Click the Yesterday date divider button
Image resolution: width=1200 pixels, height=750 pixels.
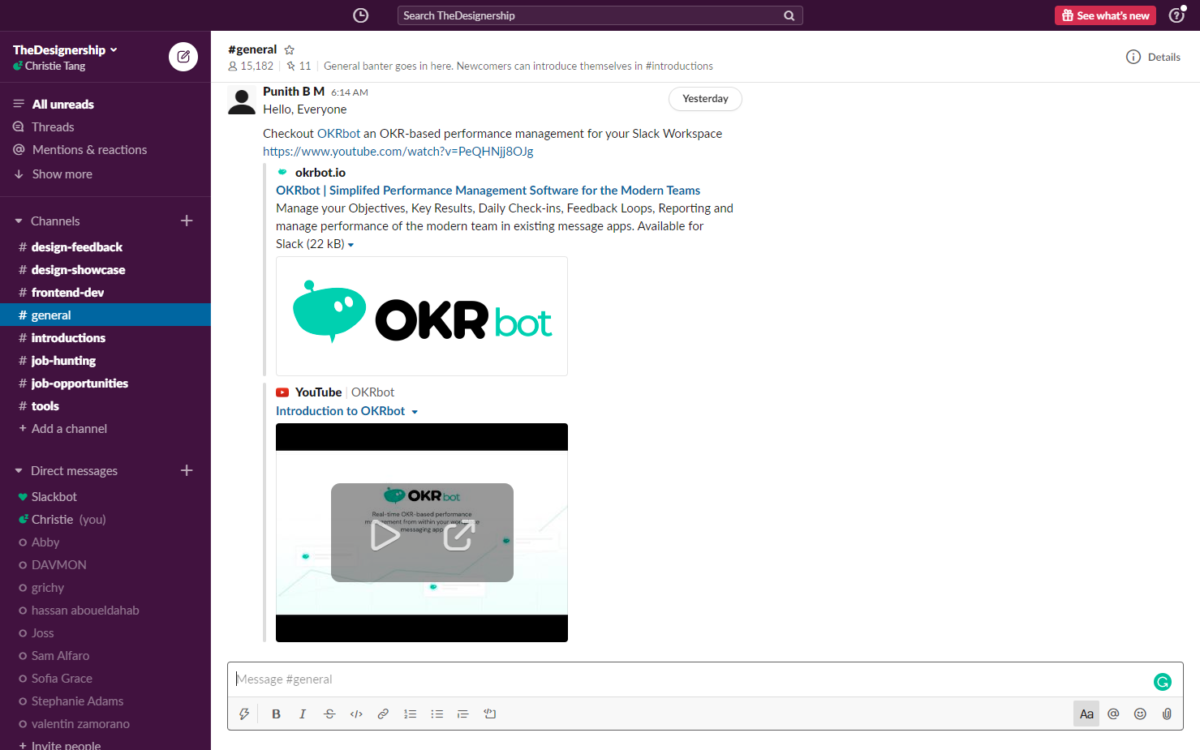pos(705,99)
